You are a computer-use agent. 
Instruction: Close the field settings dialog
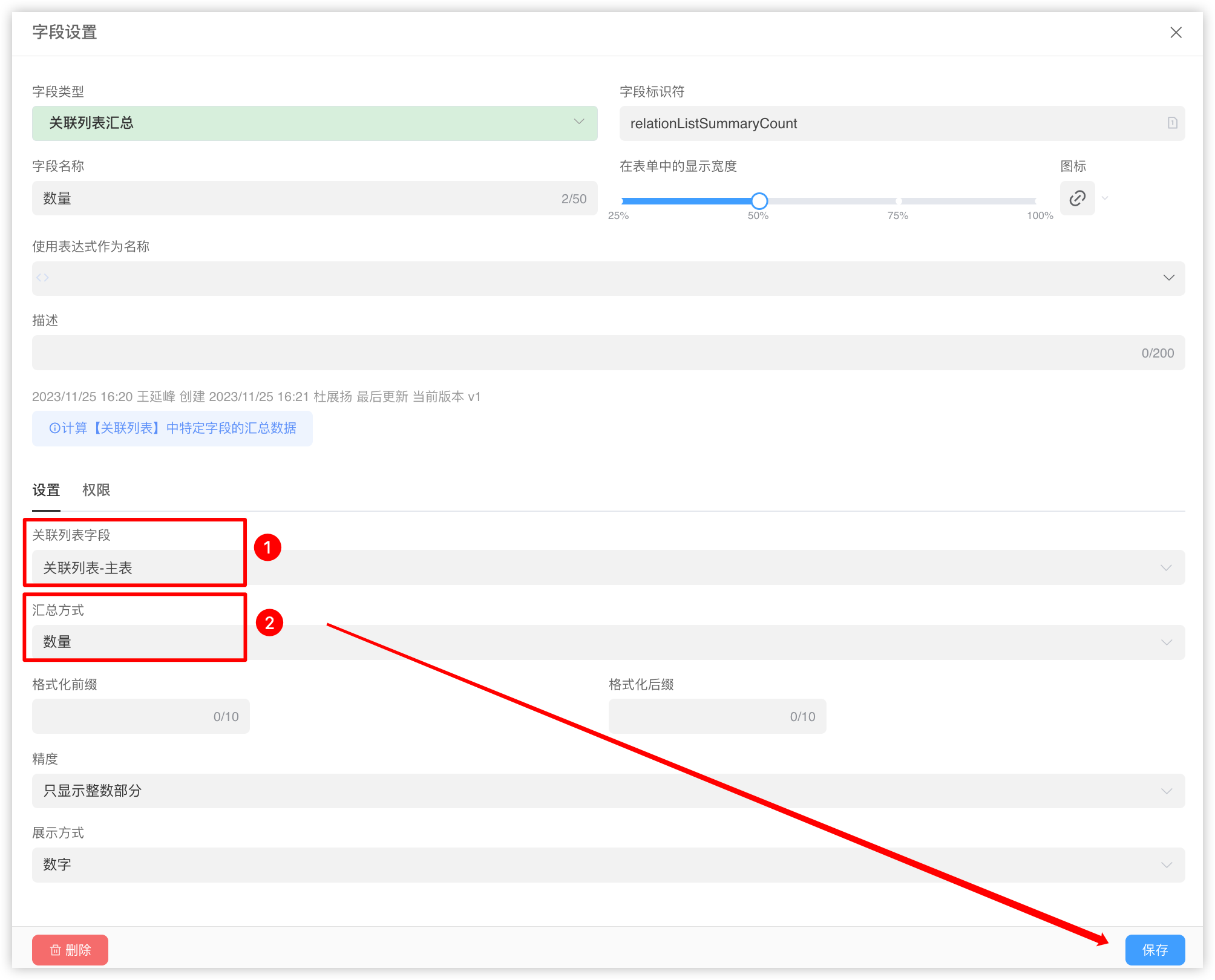[1176, 33]
